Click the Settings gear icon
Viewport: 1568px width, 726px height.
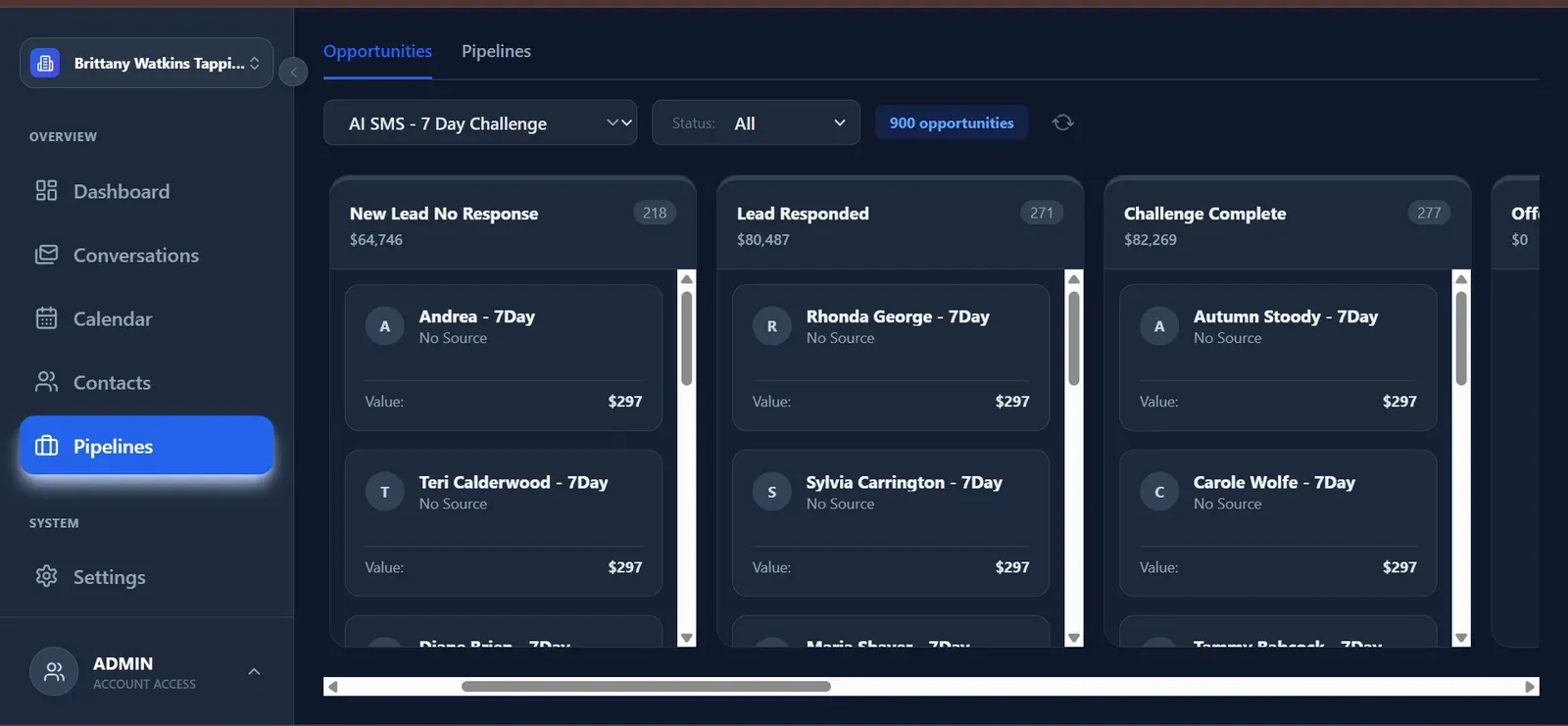click(46, 576)
